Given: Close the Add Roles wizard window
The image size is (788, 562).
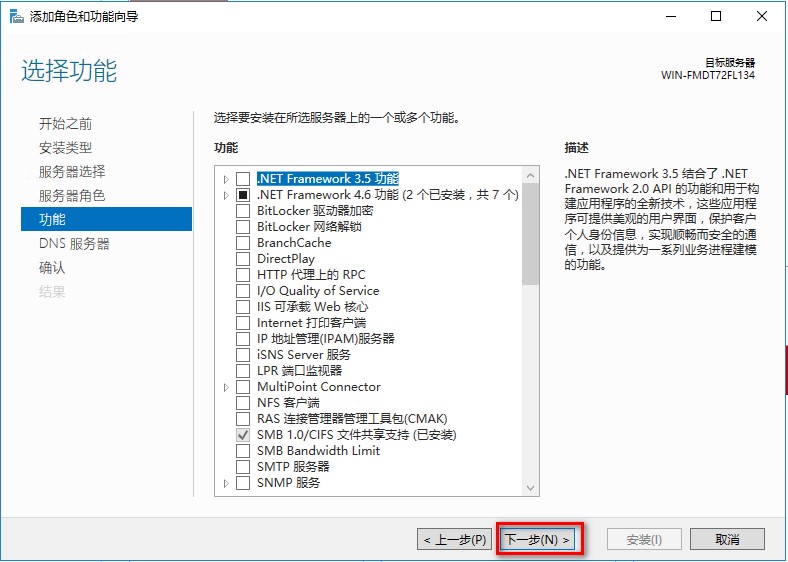Looking at the screenshot, I should pyautogui.click(x=762, y=16).
